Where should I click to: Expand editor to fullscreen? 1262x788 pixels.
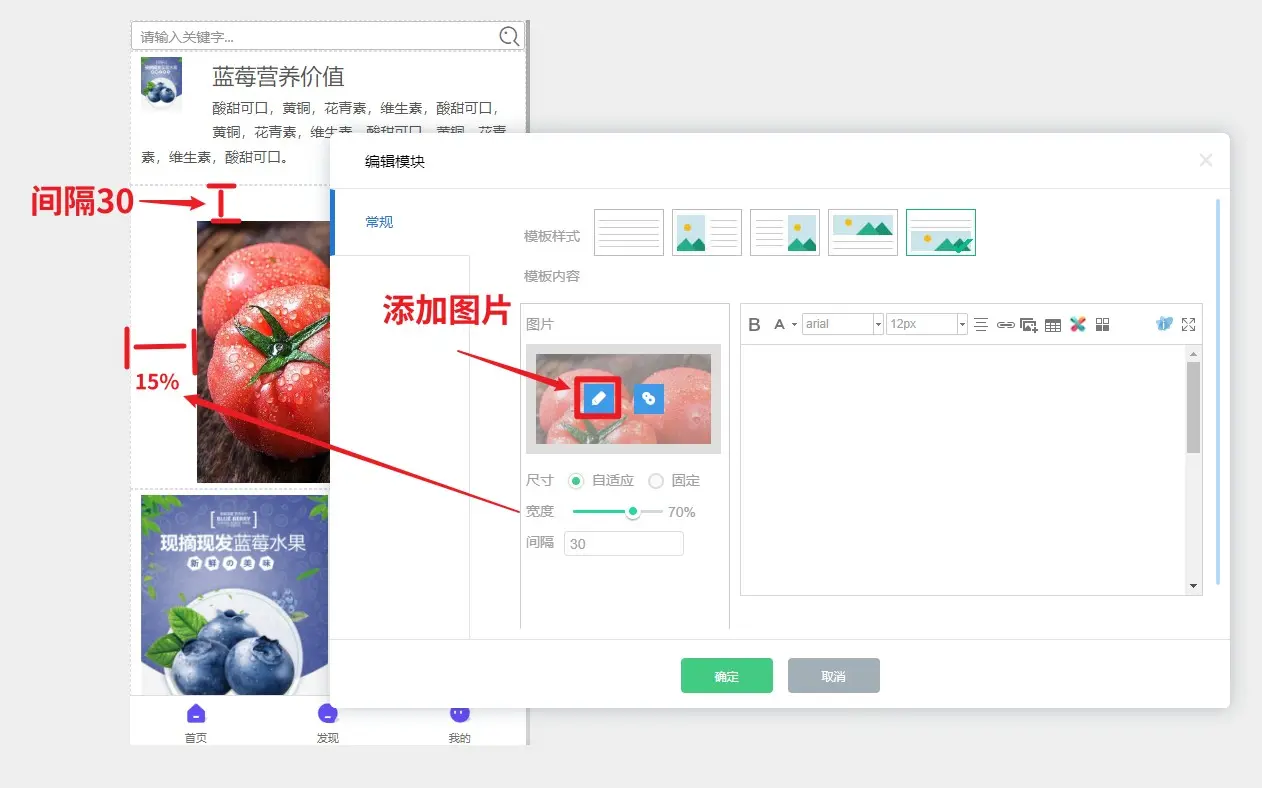tap(1188, 324)
